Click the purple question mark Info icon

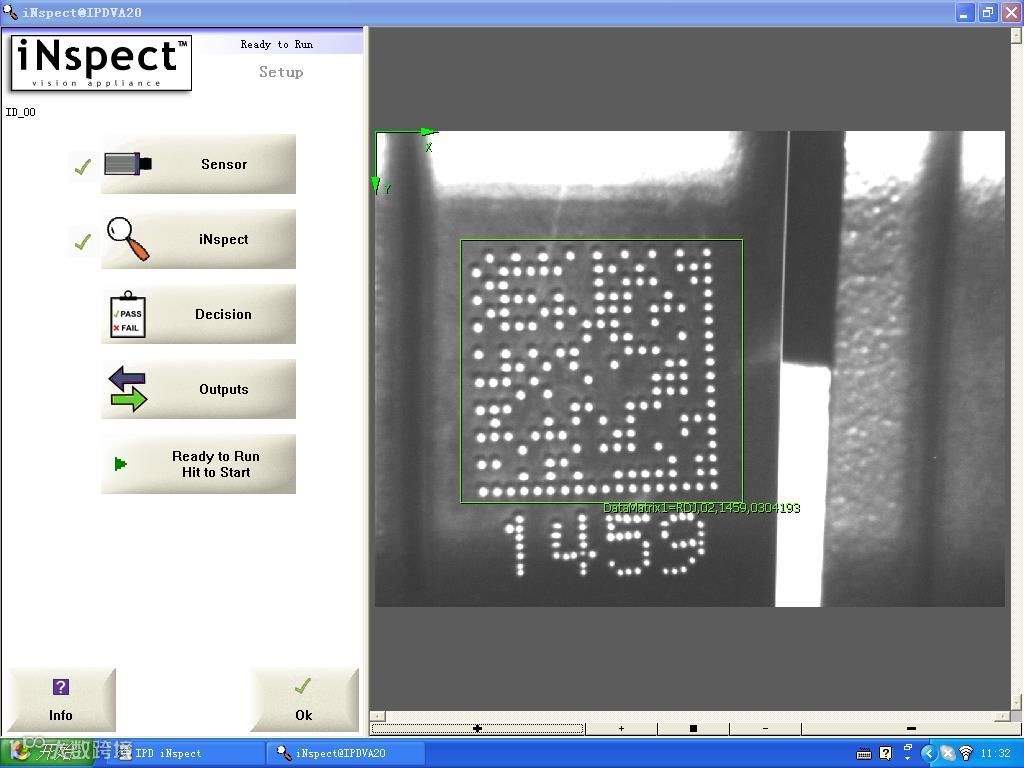60,687
